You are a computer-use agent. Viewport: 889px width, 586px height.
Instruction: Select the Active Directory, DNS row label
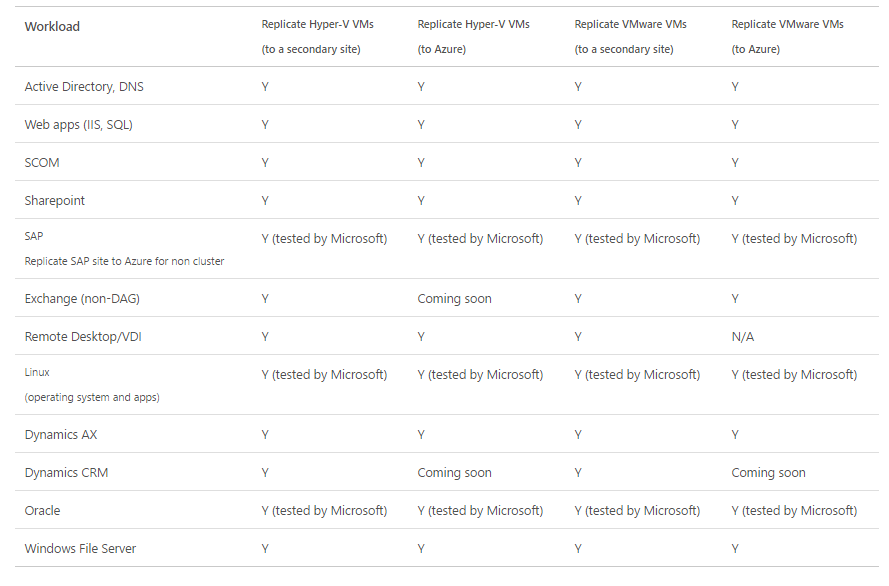84,87
